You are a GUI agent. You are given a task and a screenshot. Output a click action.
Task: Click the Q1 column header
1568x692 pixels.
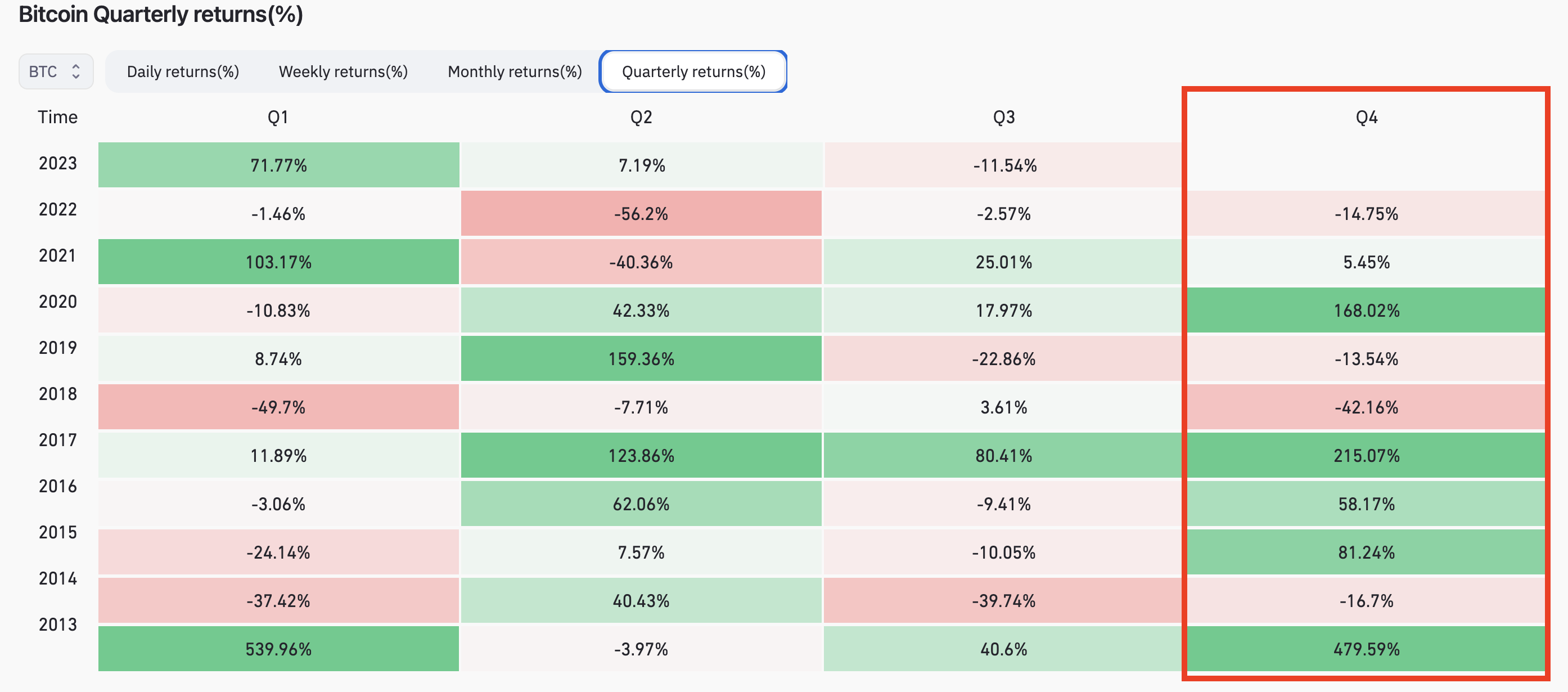point(278,117)
